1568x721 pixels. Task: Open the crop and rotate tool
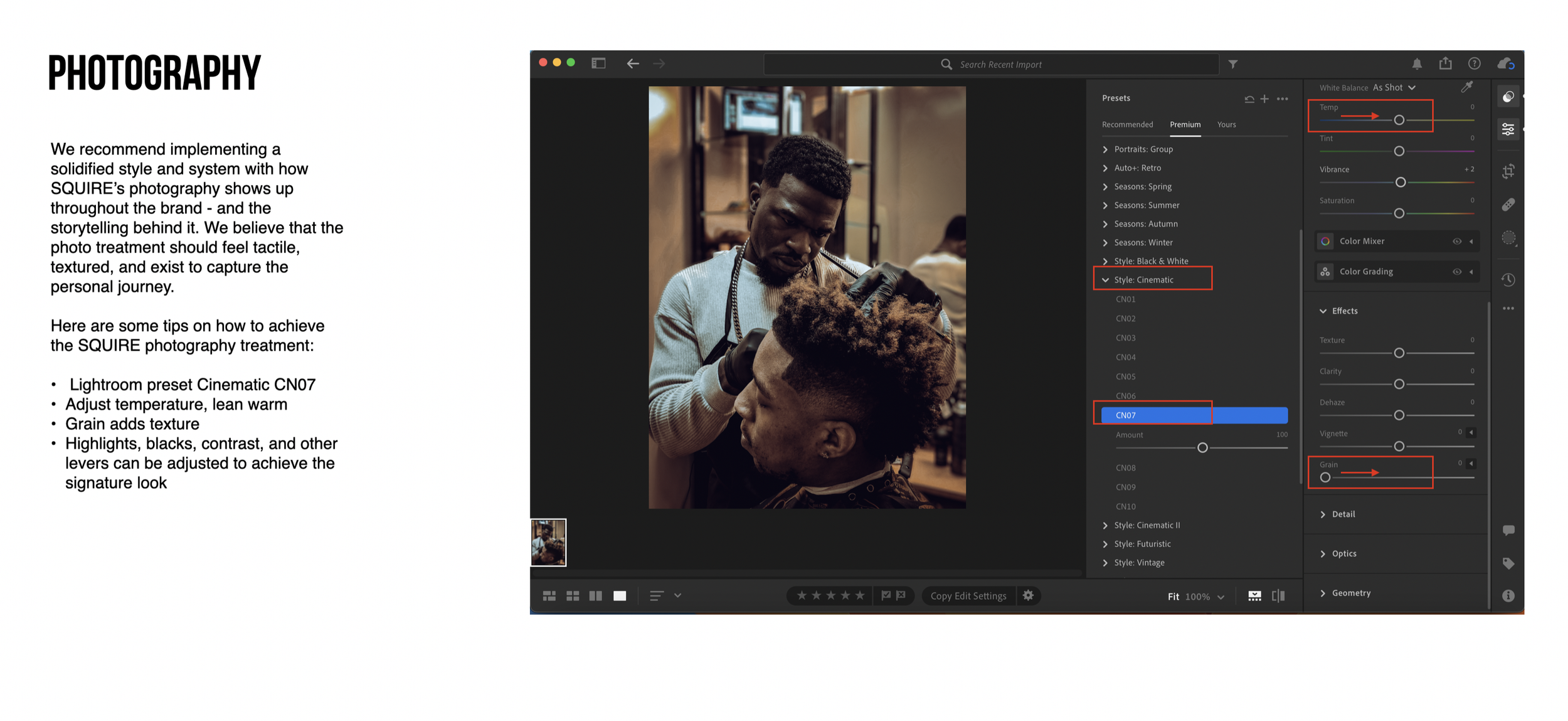tap(1508, 171)
